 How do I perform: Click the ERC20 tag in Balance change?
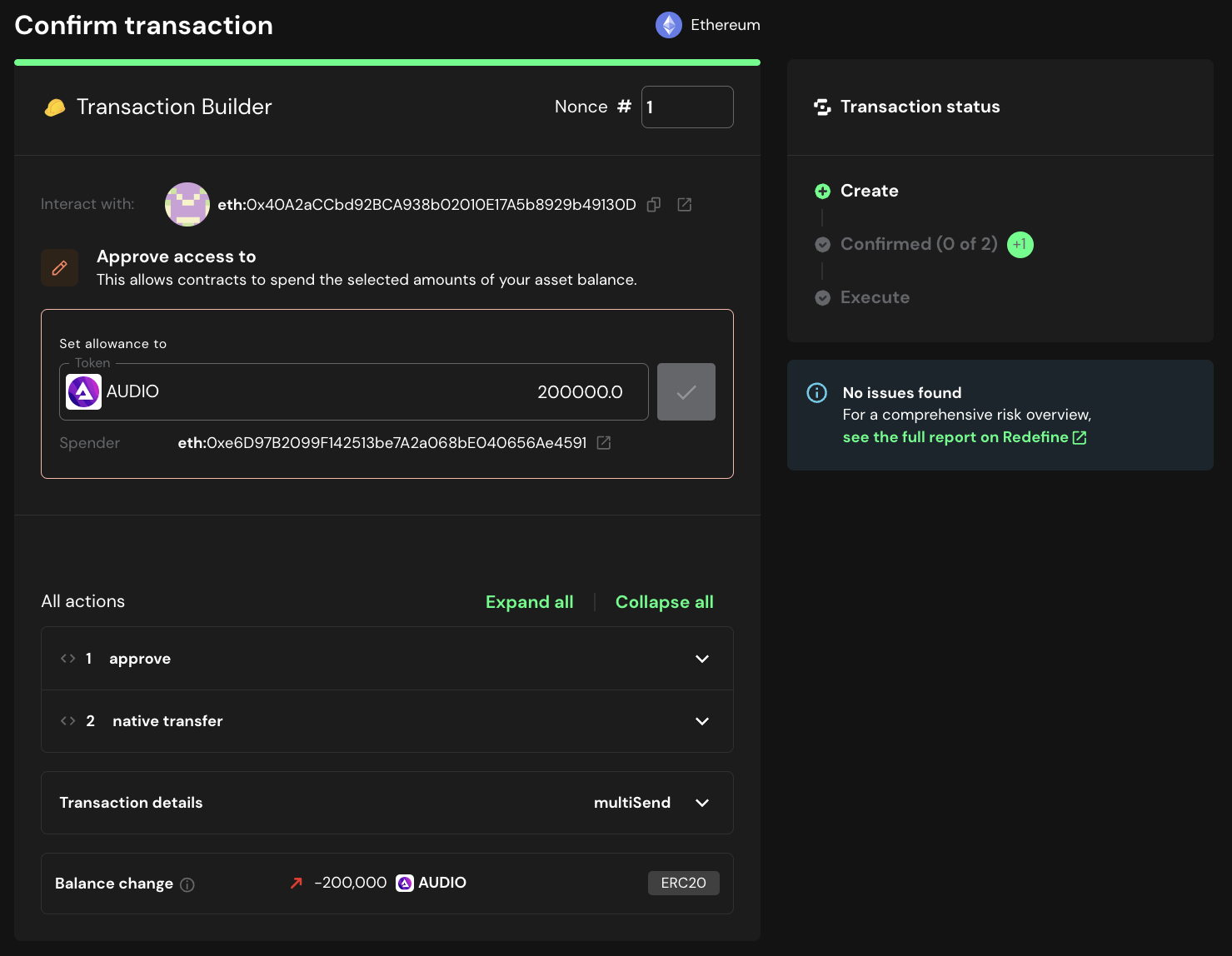pos(683,883)
